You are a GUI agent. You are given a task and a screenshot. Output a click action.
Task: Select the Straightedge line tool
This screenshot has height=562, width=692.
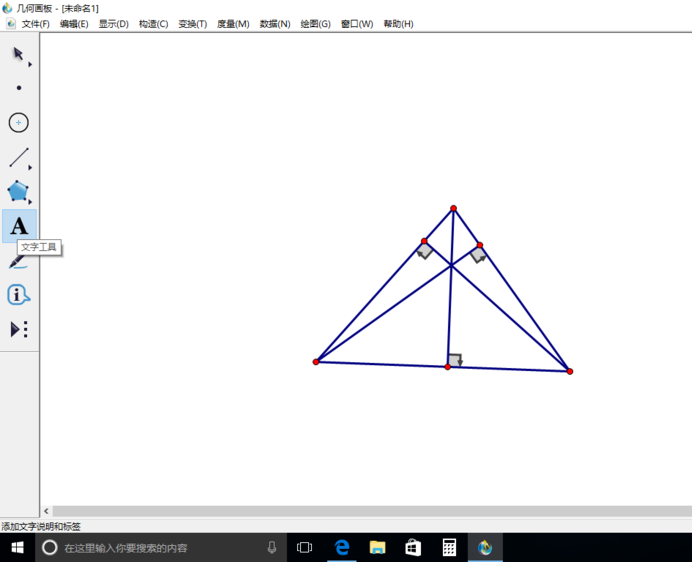[x=19, y=157]
